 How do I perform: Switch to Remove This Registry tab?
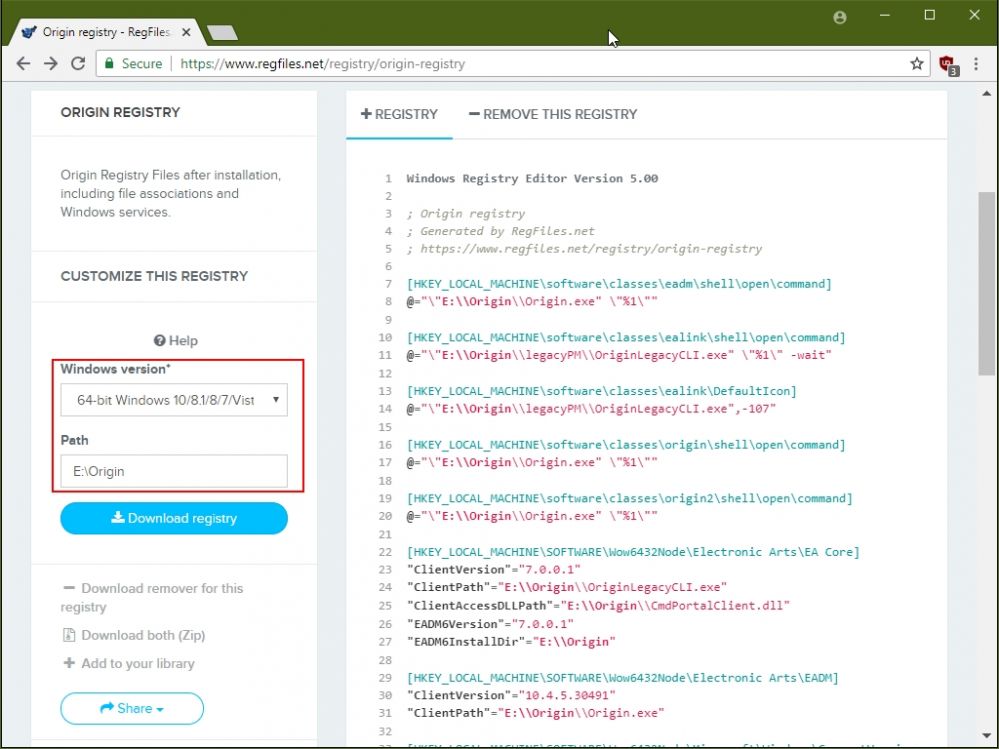pos(552,114)
